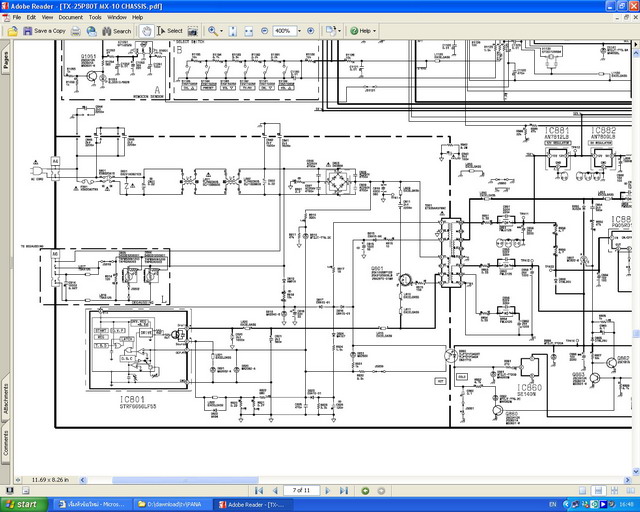Image resolution: width=640 pixels, height=512 pixels.
Task: Click the 11.69 x 8.26 in page size
Action: (50, 480)
